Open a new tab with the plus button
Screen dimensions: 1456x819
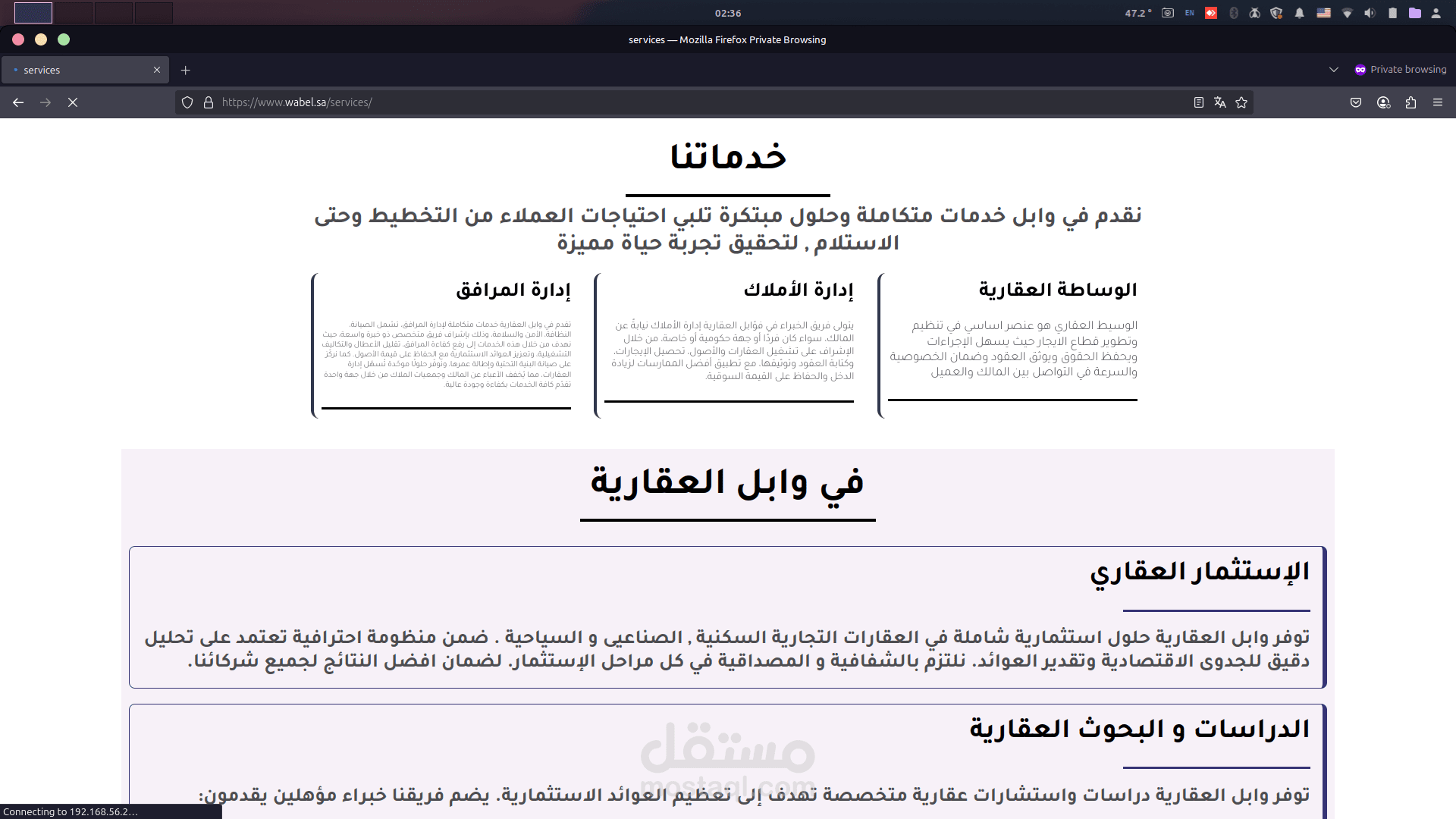185,70
